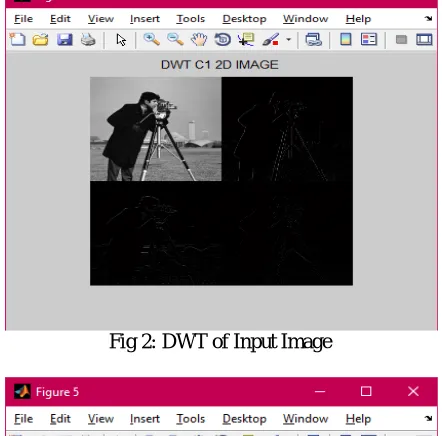Open View menu in upper figure window
Viewport: 442px width, 436px height.
[x=101, y=19]
